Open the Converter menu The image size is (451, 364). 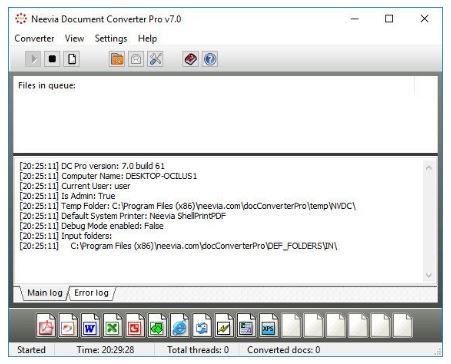(34, 39)
